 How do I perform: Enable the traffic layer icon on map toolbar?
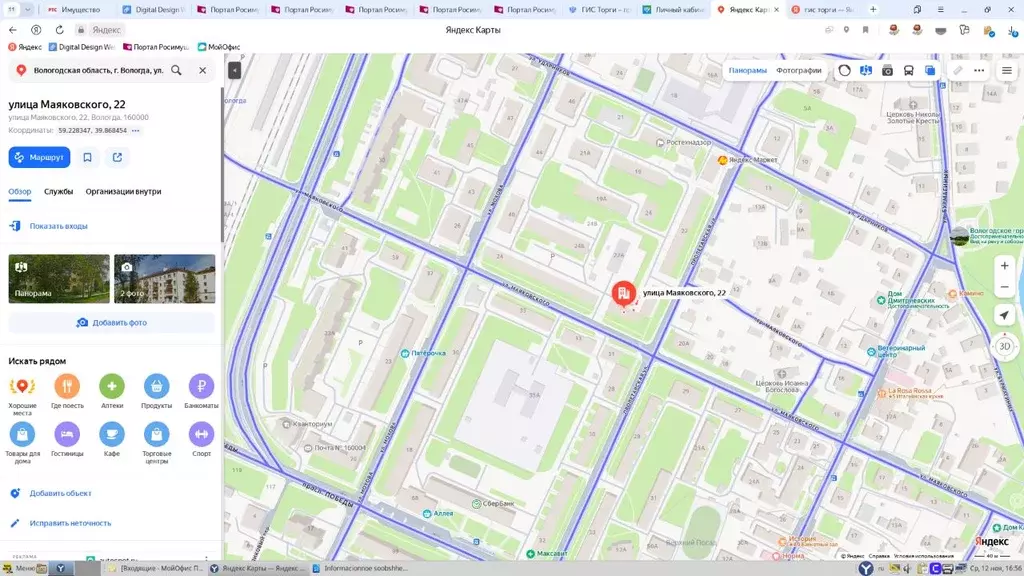[845, 71]
